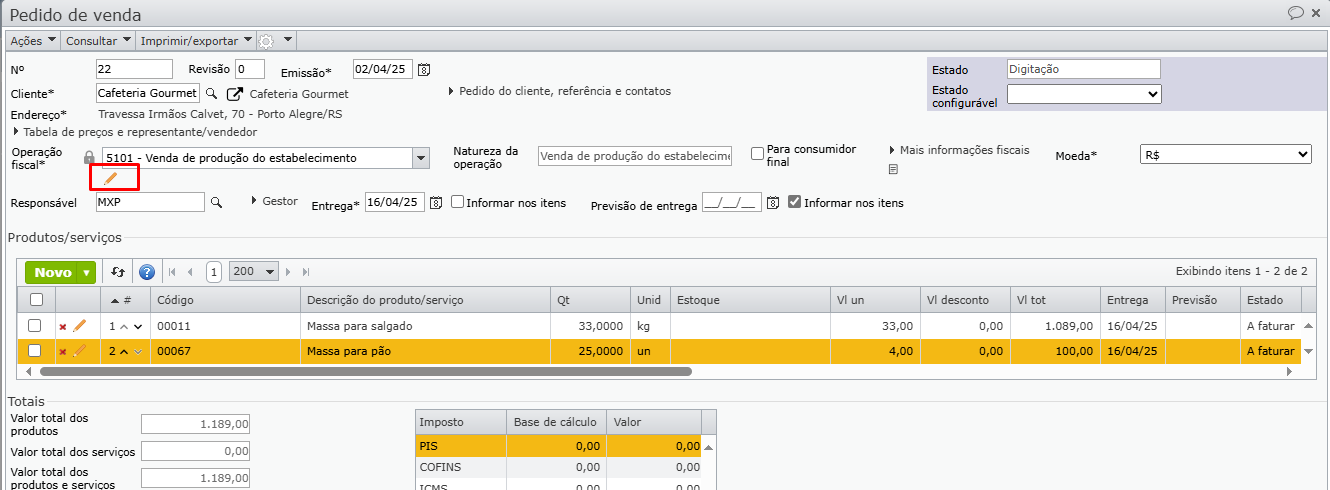Delete the Massa para salgado item row

pyautogui.click(x=63, y=326)
